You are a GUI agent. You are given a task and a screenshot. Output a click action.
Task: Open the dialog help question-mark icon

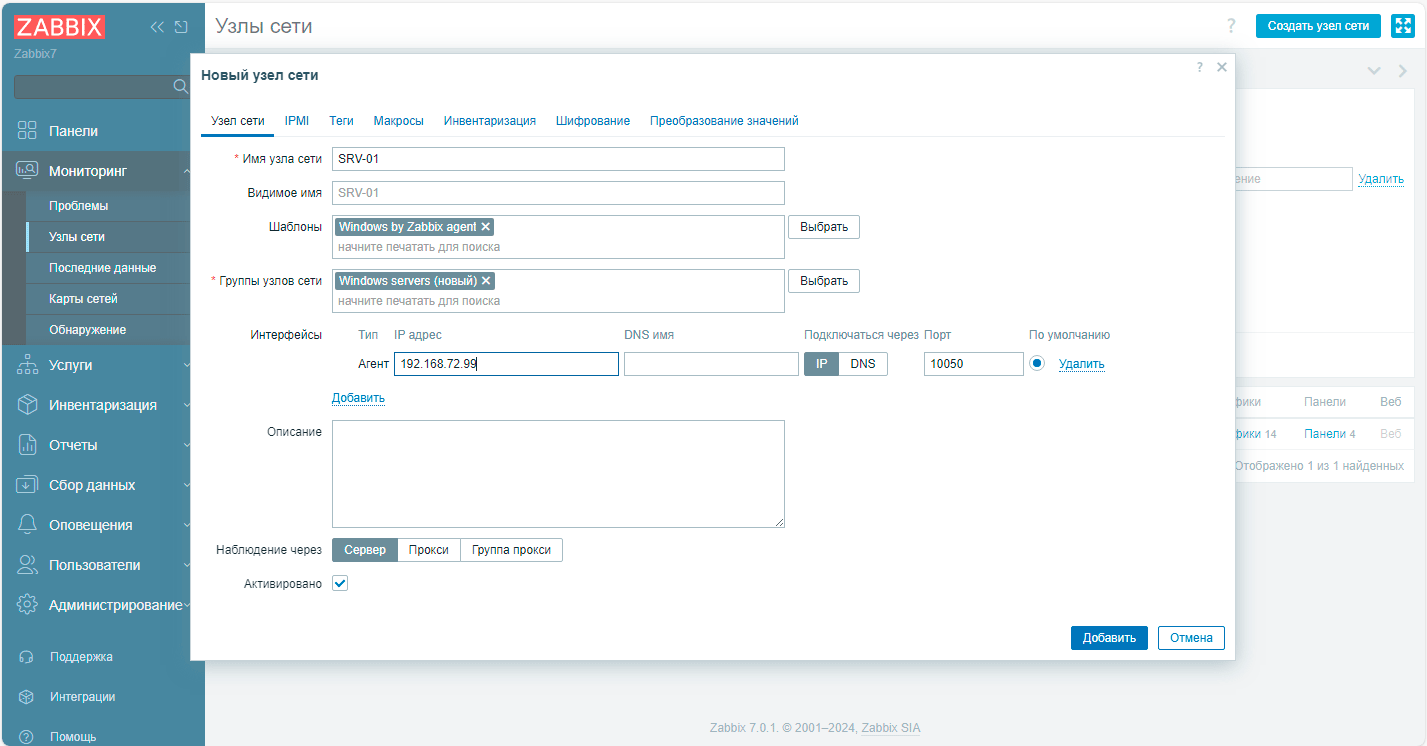tap(1199, 67)
